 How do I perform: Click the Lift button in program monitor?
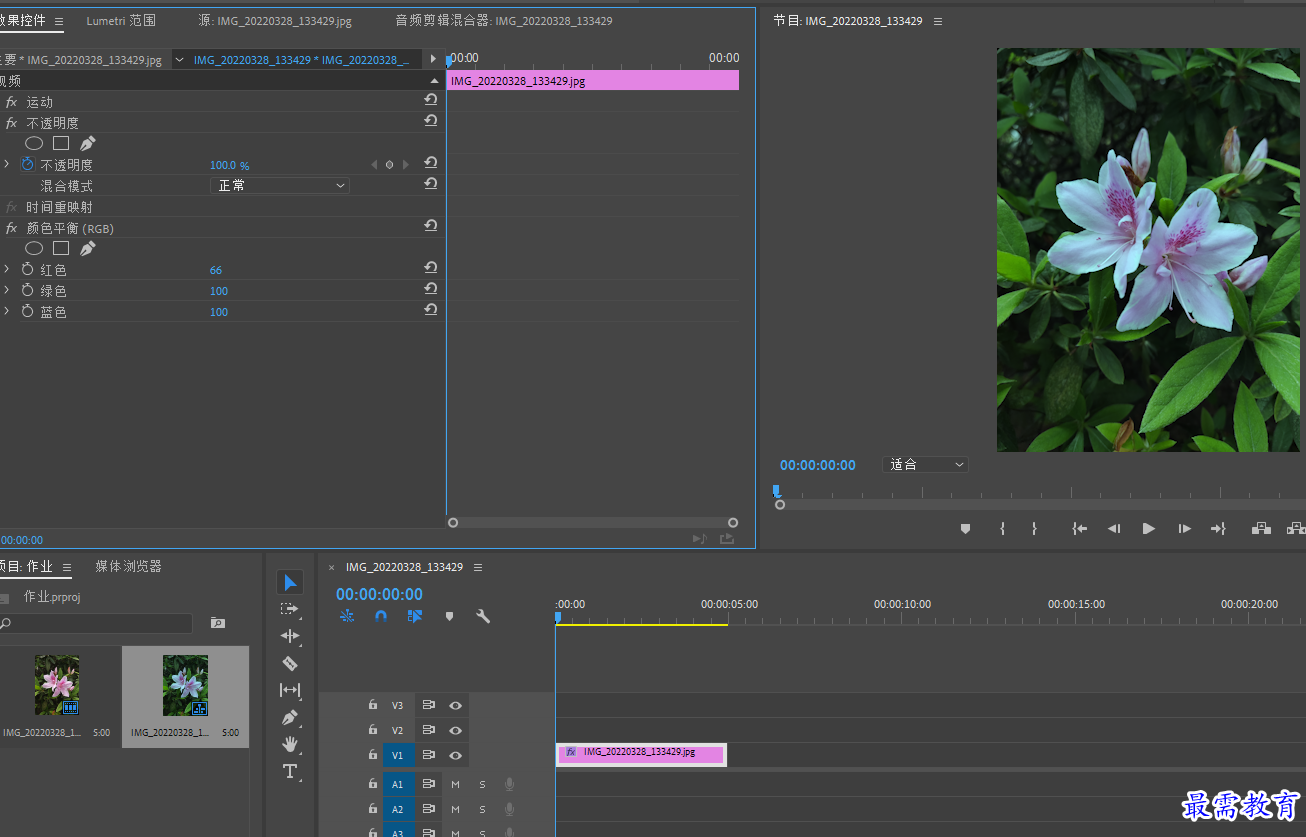[1261, 529]
